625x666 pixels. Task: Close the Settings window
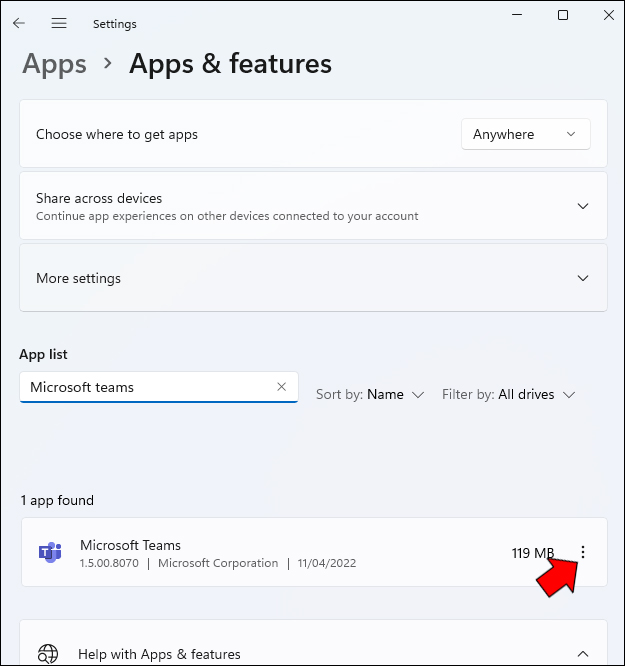click(x=608, y=15)
